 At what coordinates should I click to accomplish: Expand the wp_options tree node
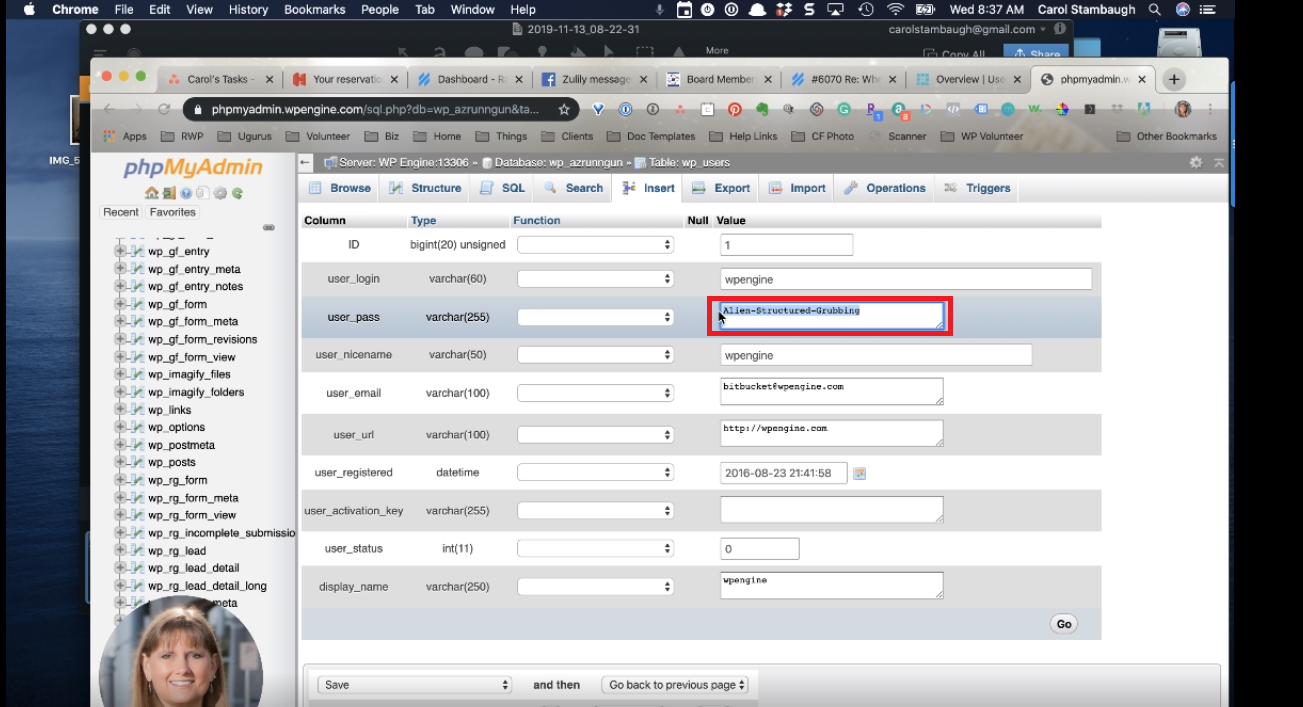pyautogui.click(x=120, y=427)
